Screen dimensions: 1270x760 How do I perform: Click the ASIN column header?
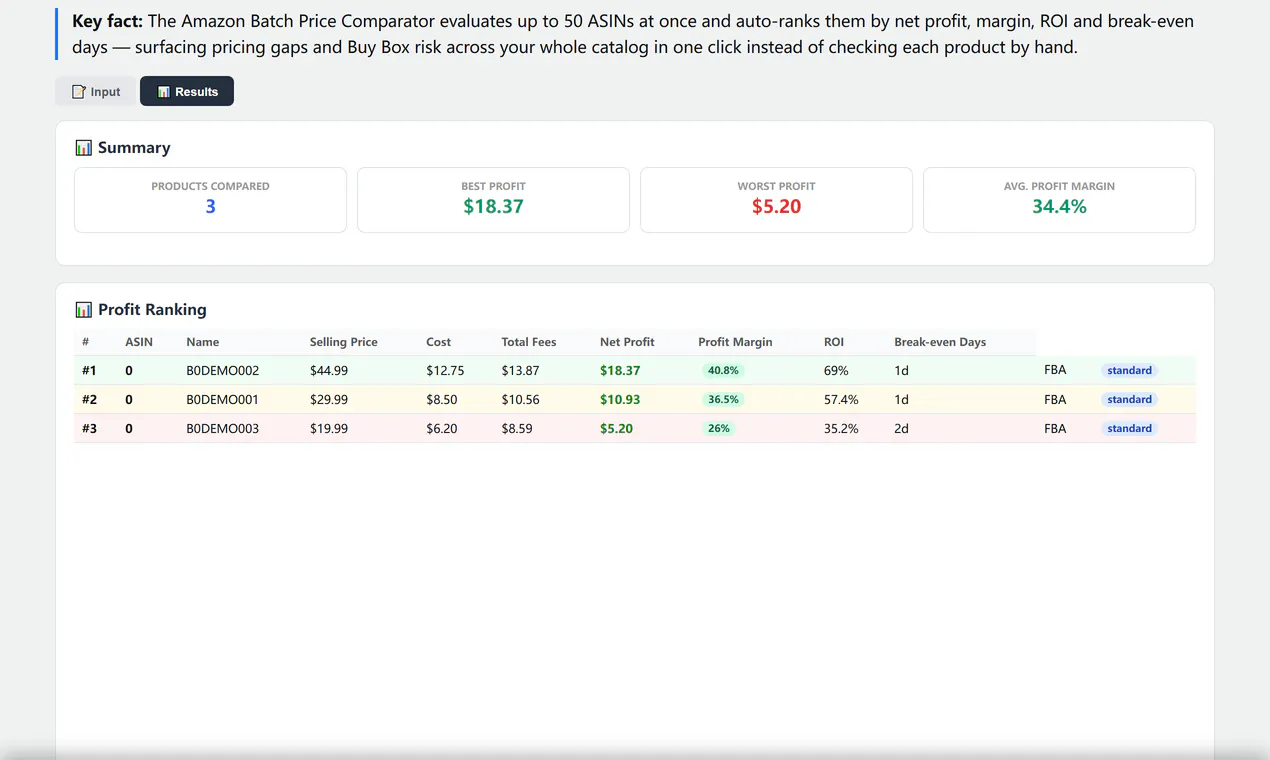click(x=139, y=342)
